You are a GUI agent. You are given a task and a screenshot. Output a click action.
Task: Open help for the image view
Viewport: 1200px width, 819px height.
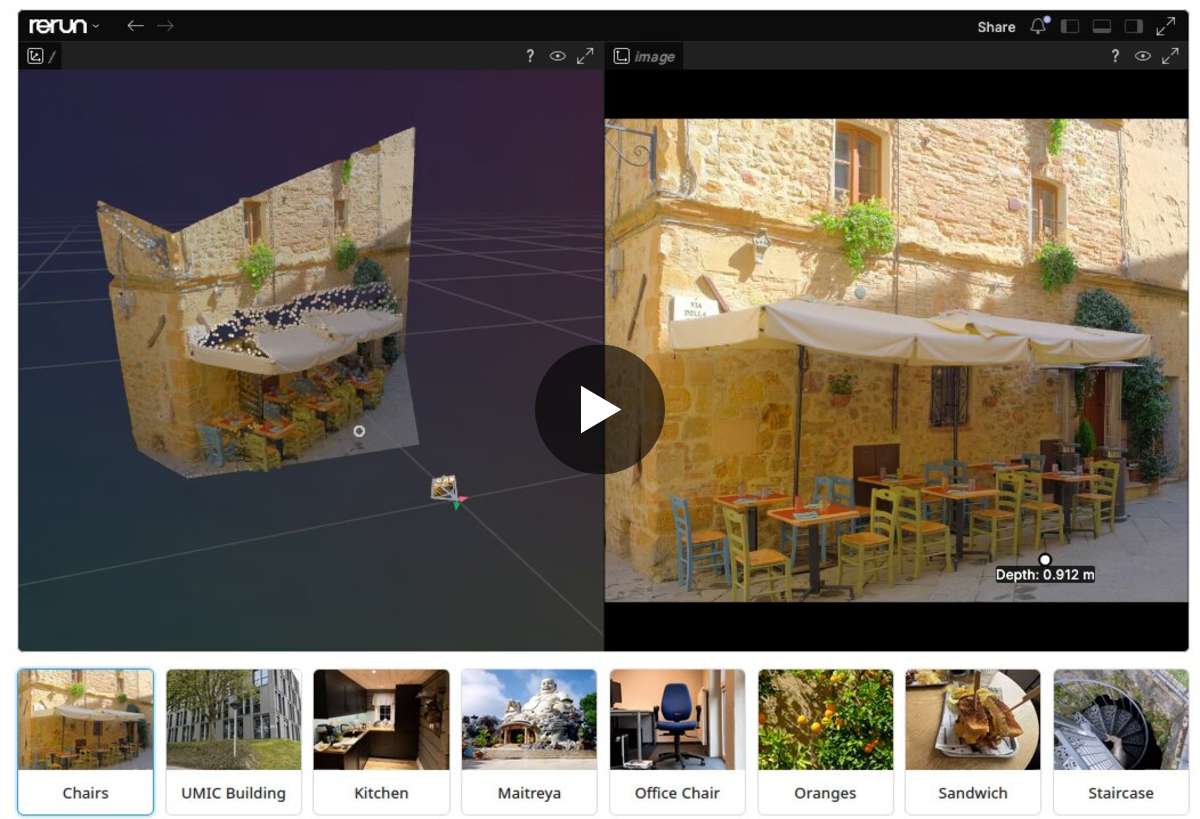pyautogui.click(x=1115, y=57)
